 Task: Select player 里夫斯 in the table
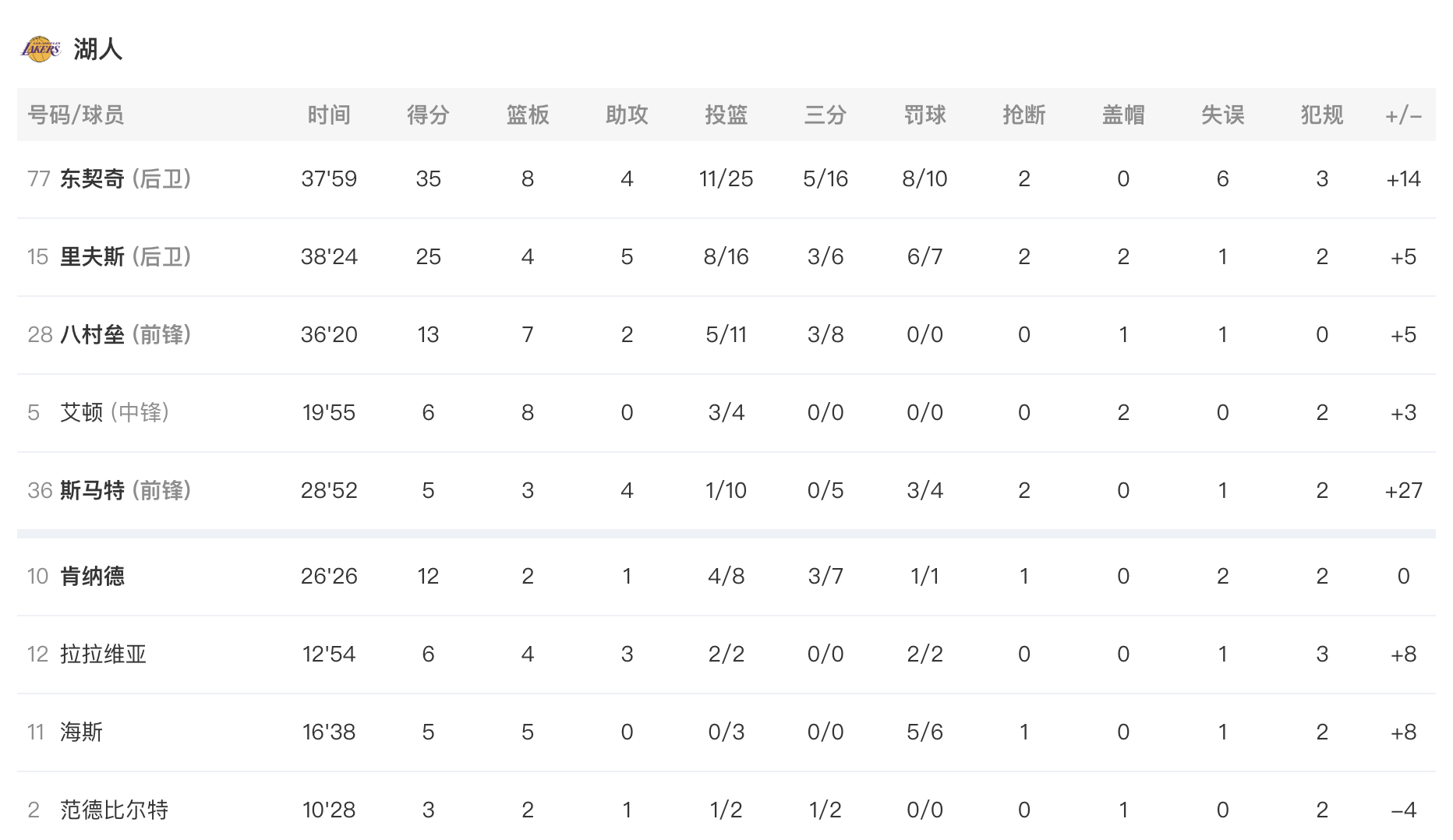92,257
